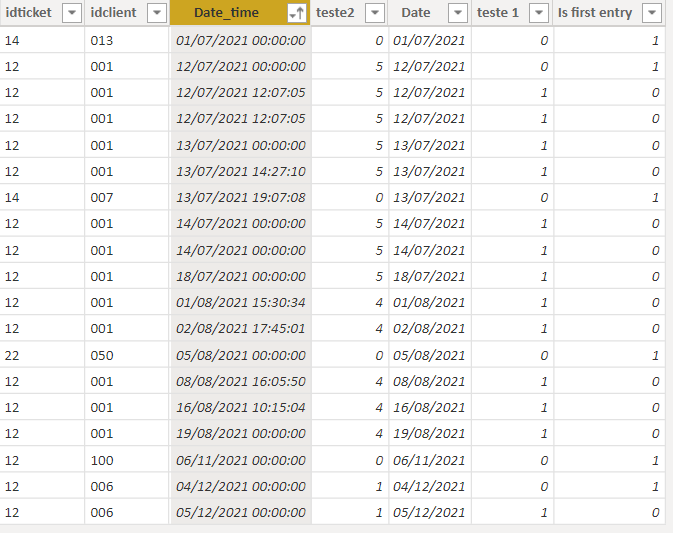Select the highlighted Date_time column header label
The height and width of the screenshot is (533, 673).
pyautogui.click(x=226, y=13)
